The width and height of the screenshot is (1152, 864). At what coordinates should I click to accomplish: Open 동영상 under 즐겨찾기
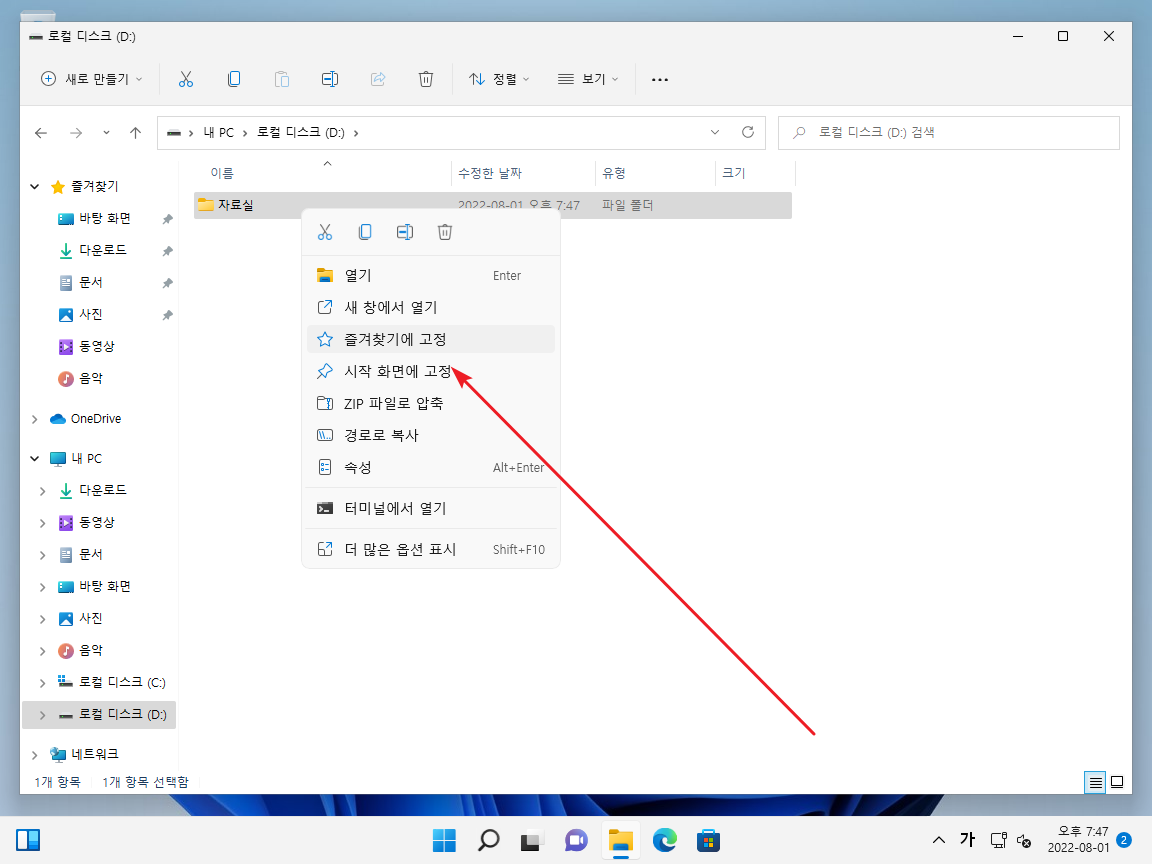click(x=96, y=346)
